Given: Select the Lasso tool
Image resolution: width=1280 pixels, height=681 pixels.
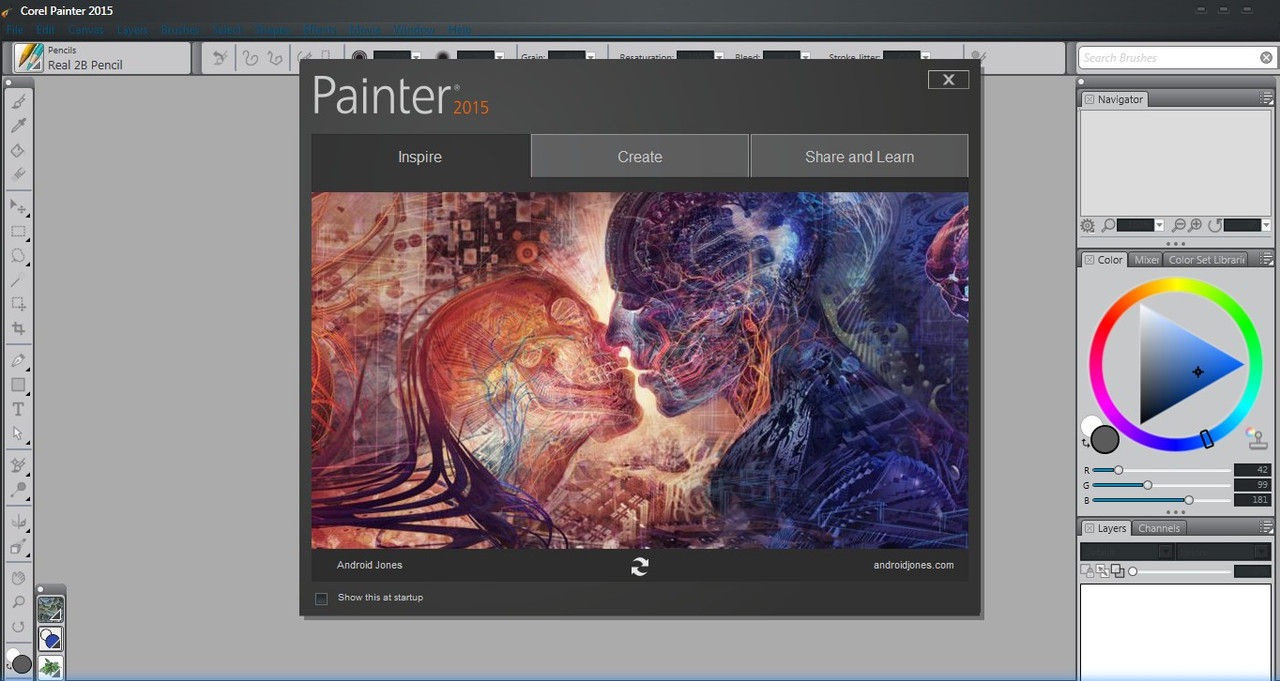Looking at the screenshot, I should click(18, 256).
